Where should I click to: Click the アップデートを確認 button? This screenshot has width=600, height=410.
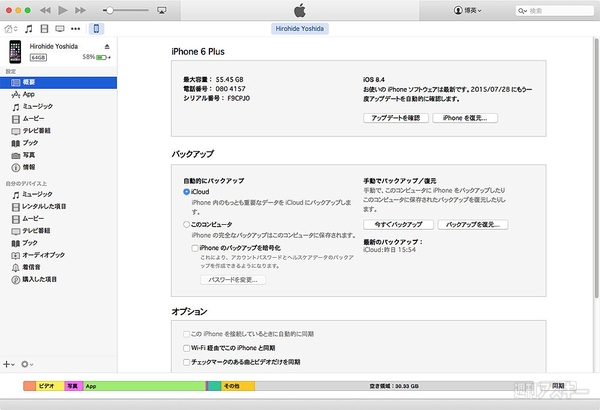pyautogui.click(x=396, y=118)
